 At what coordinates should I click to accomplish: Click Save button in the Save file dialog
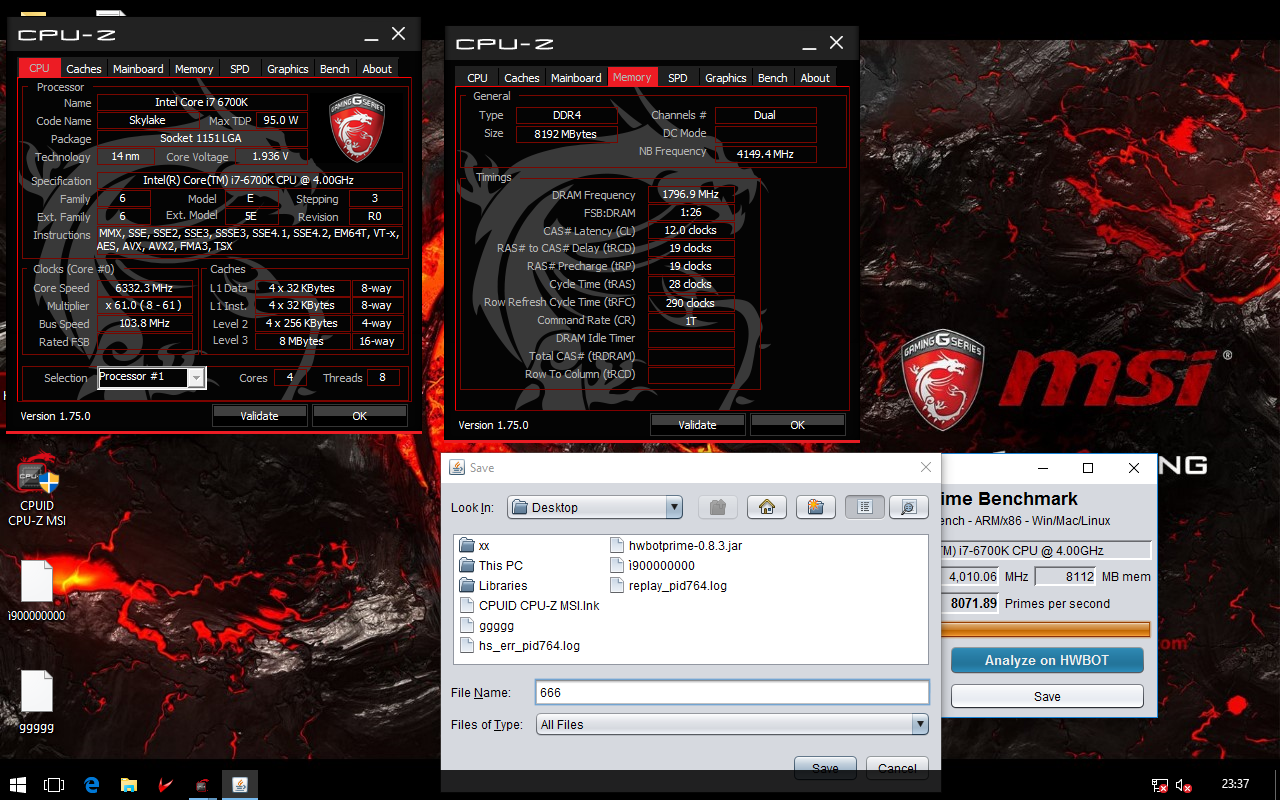click(x=825, y=767)
